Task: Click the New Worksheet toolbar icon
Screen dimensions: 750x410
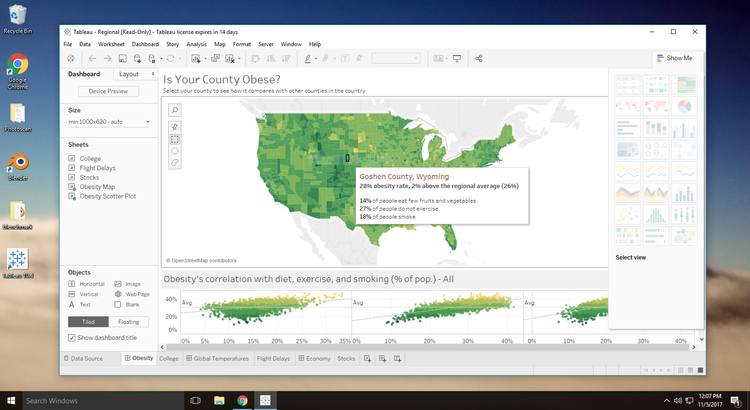Action: [x=196, y=58]
